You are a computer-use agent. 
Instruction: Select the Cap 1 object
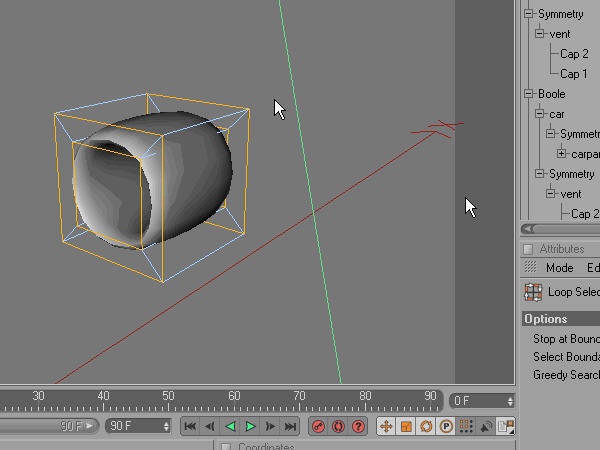click(573, 74)
